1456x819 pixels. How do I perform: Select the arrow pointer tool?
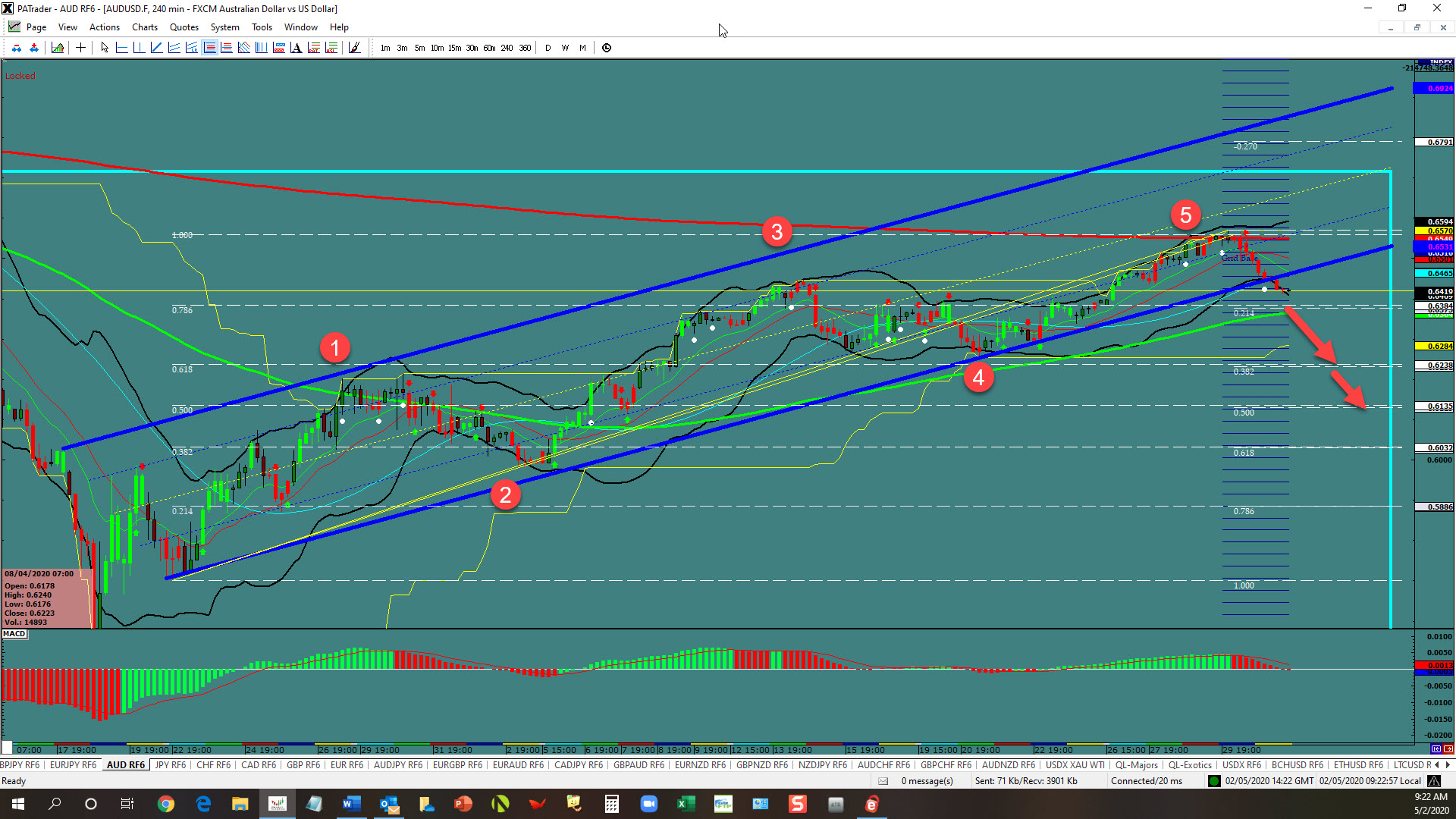pyautogui.click(x=105, y=48)
